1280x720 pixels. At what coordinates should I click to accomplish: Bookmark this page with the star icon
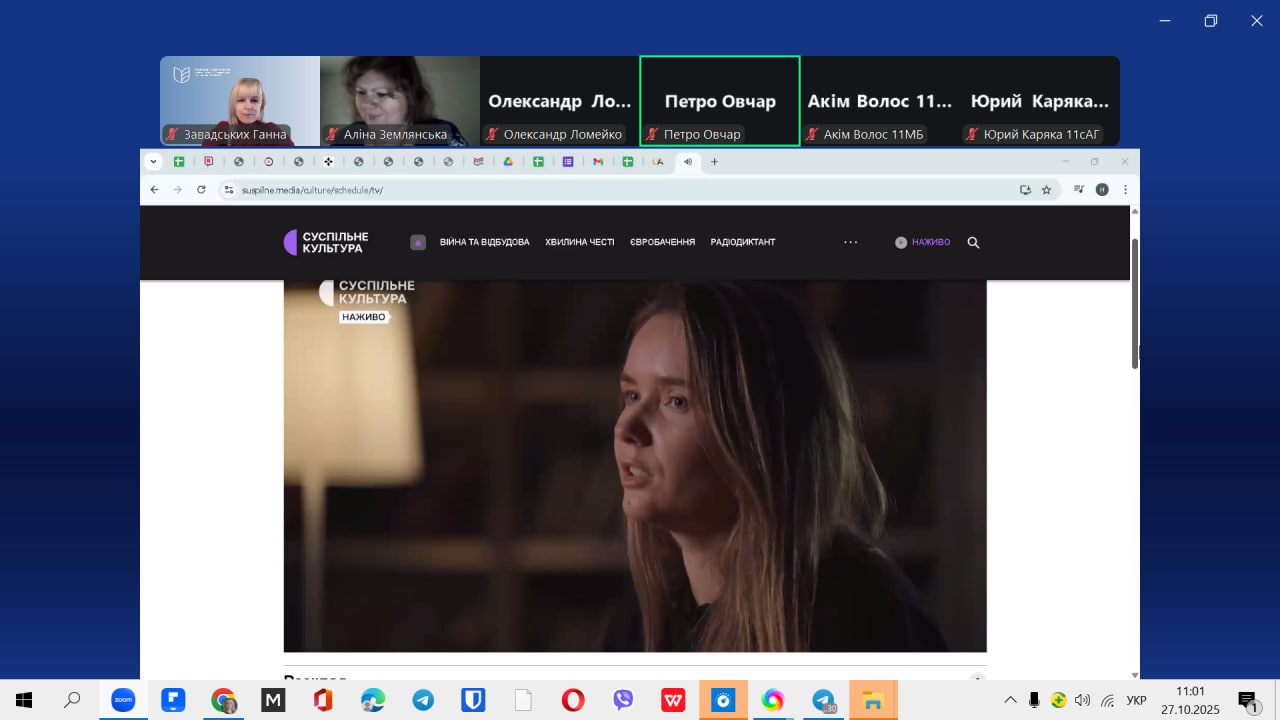1047,189
